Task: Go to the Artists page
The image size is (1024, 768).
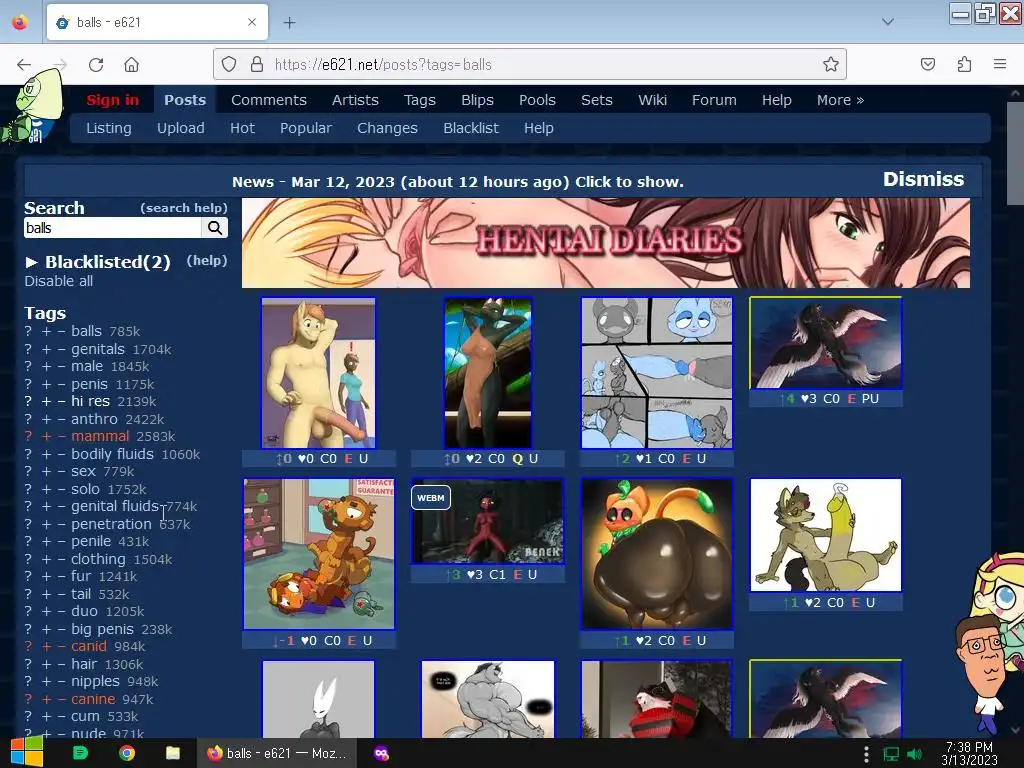Action: (x=355, y=100)
